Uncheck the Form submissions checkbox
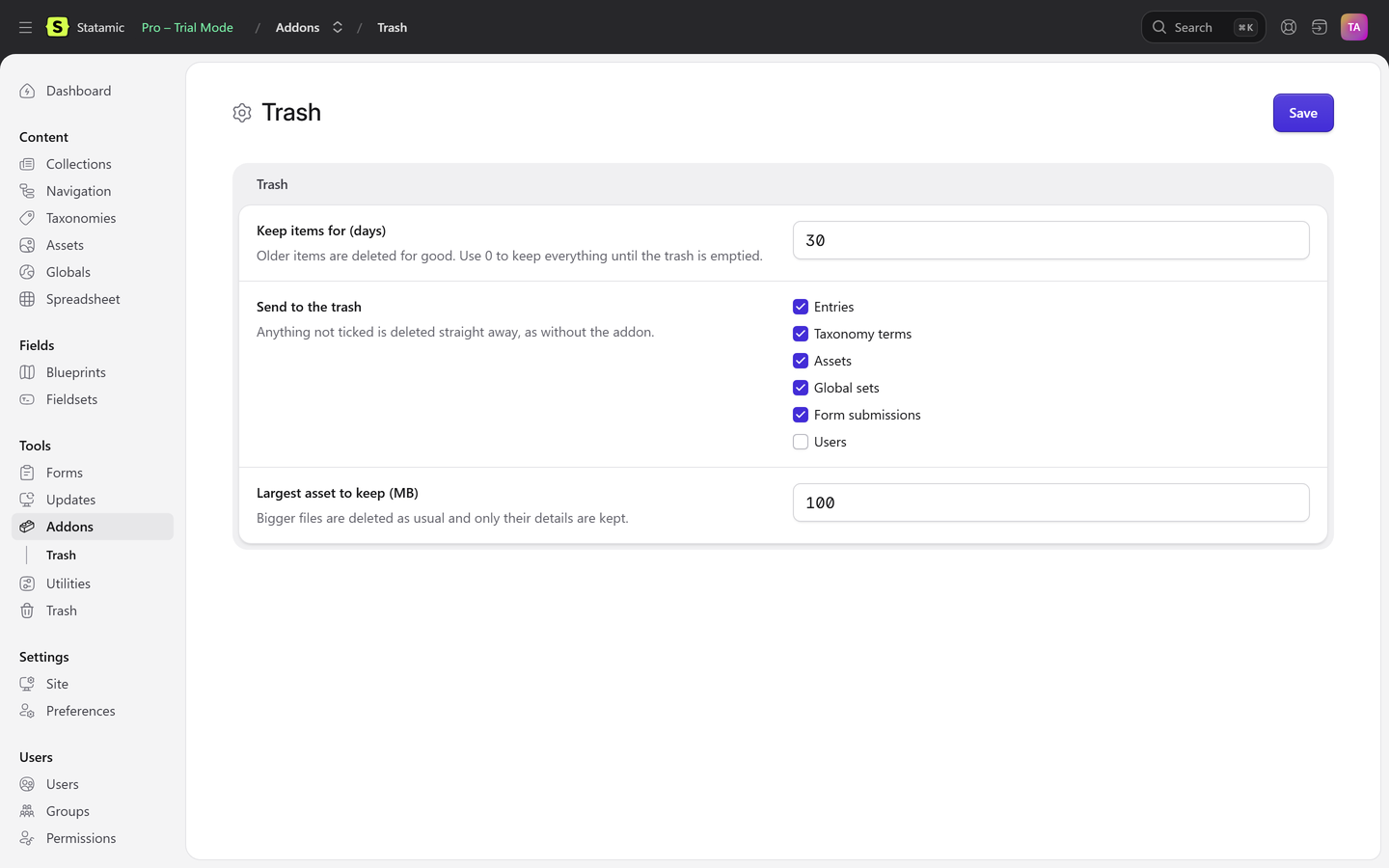This screenshot has width=1389, height=868. click(x=801, y=415)
